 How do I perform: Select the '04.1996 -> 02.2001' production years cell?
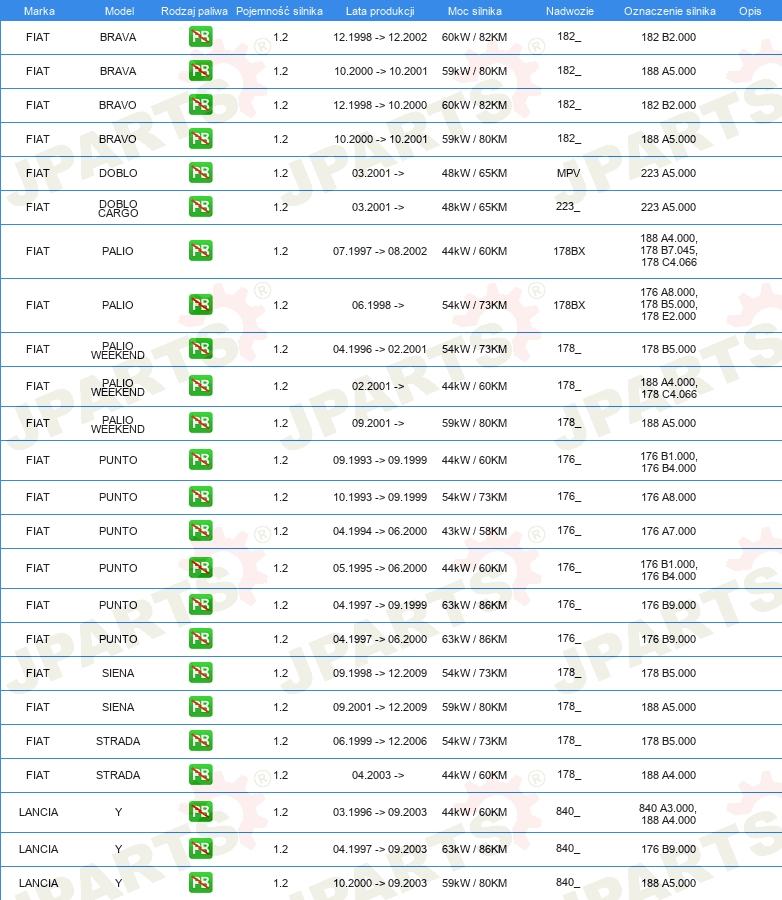coord(380,349)
